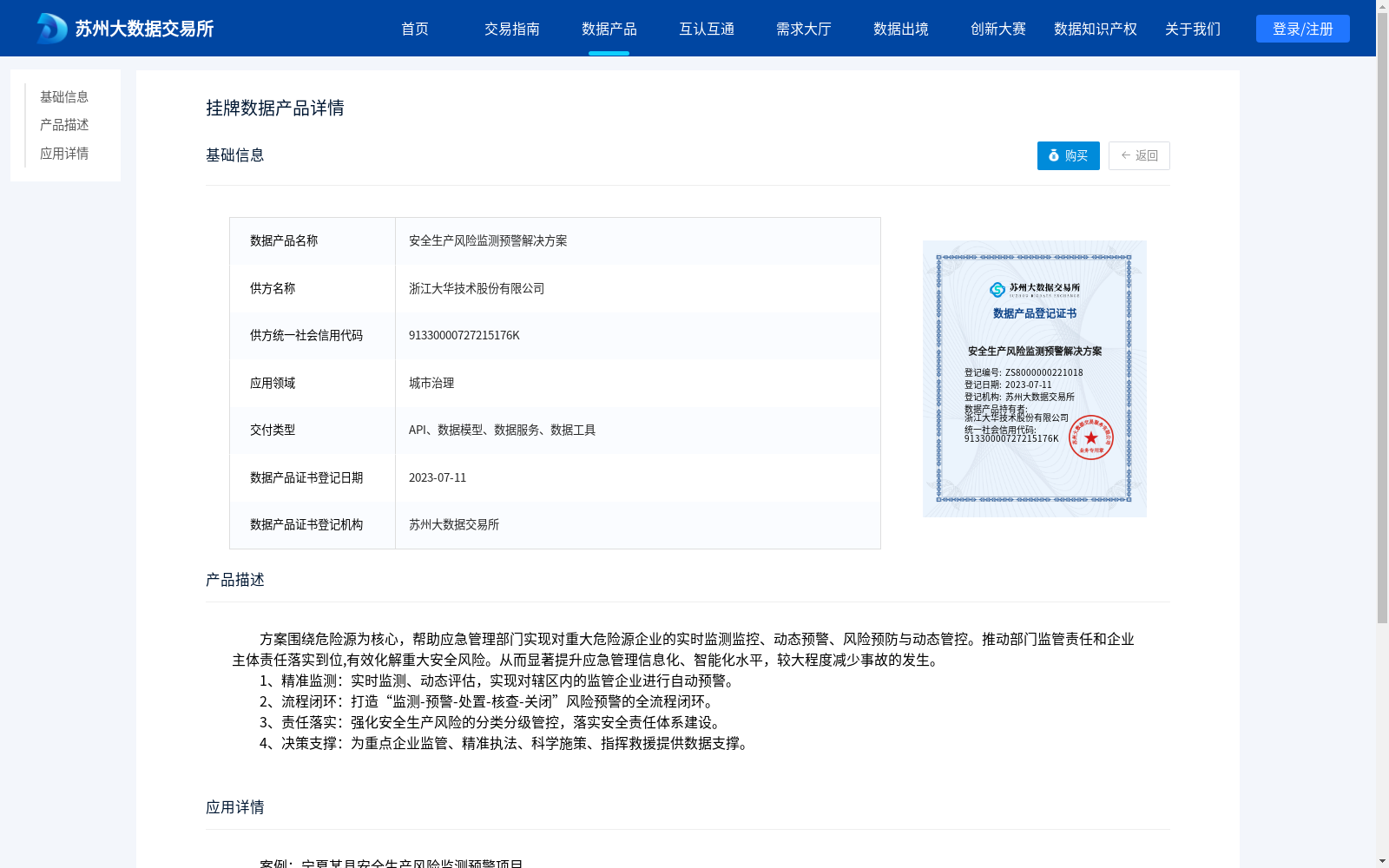Click the 登录/注册 button
Image resolution: width=1389 pixels, height=868 pixels.
click(1303, 29)
